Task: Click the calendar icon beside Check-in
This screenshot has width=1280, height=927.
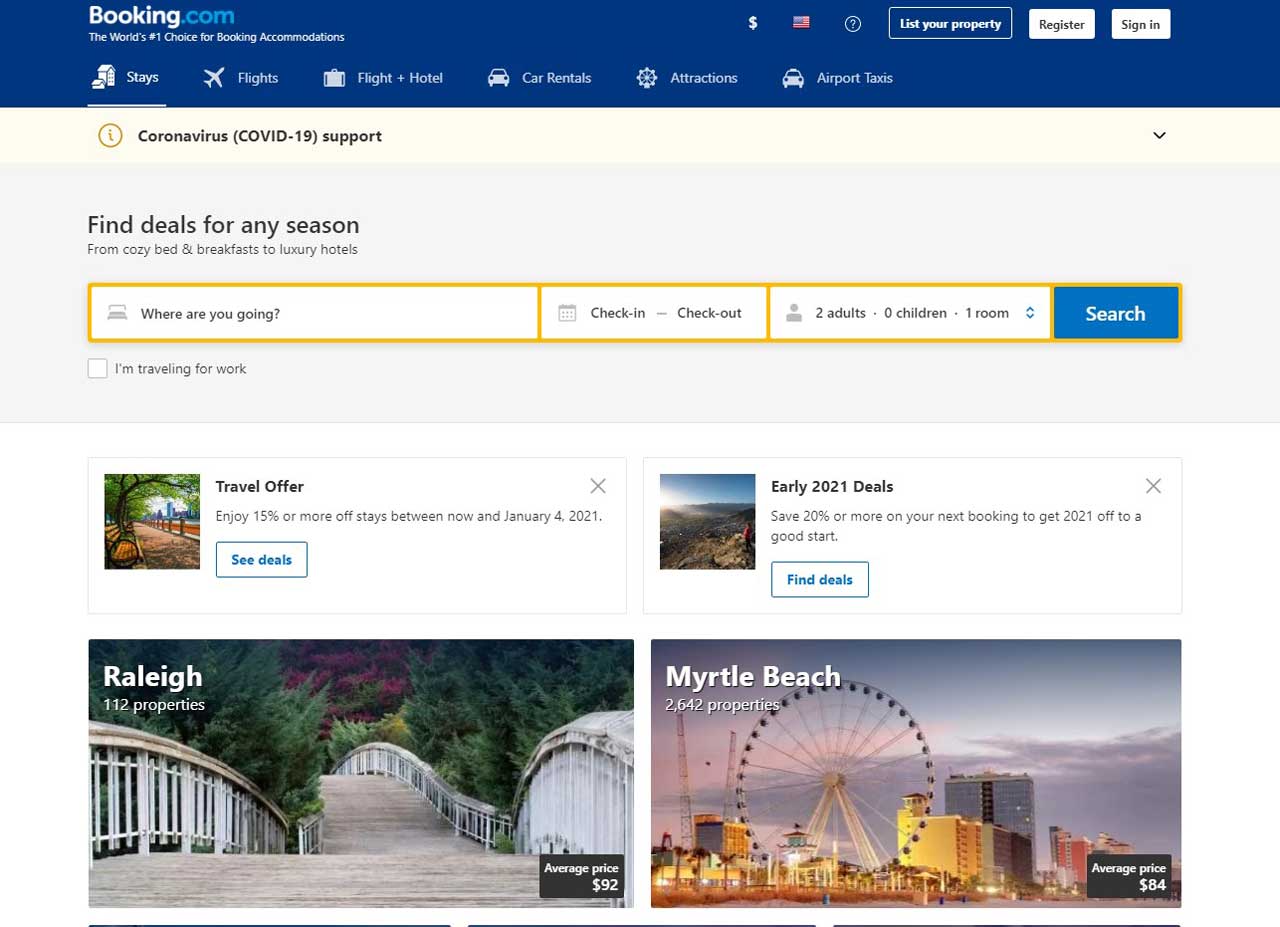Action: (x=567, y=313)
